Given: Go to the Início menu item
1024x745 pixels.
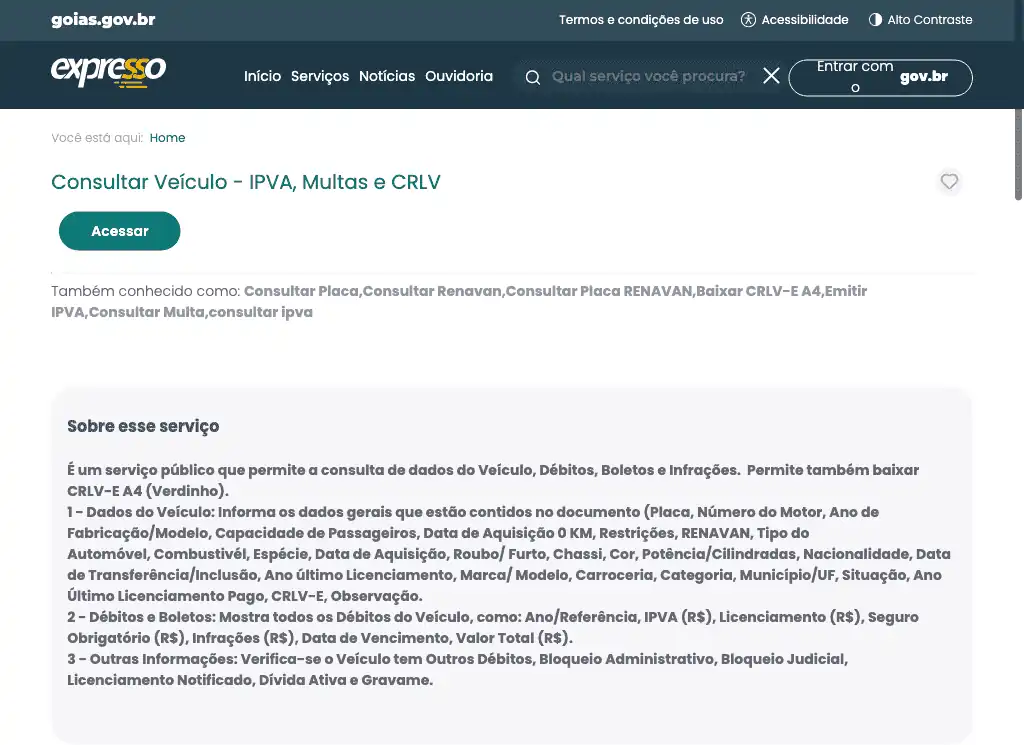Looking at the screenshot, I should [262, 76].
